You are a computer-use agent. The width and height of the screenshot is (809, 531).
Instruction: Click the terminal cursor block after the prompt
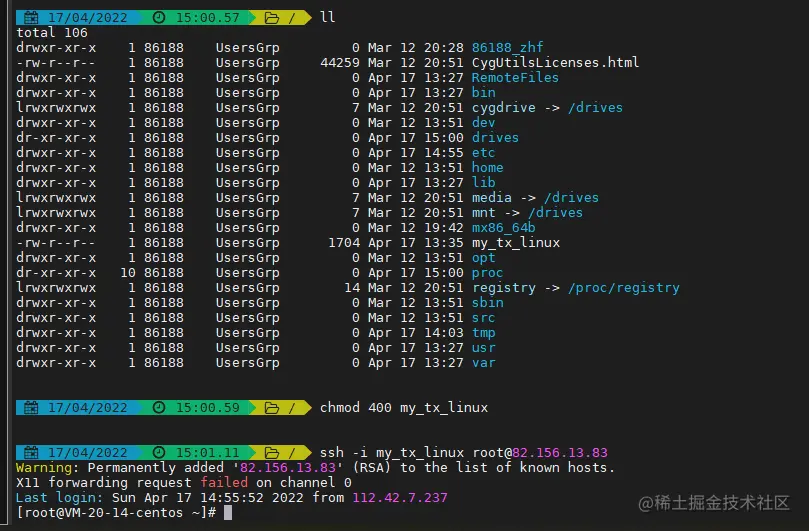click(x=228, y=512)
